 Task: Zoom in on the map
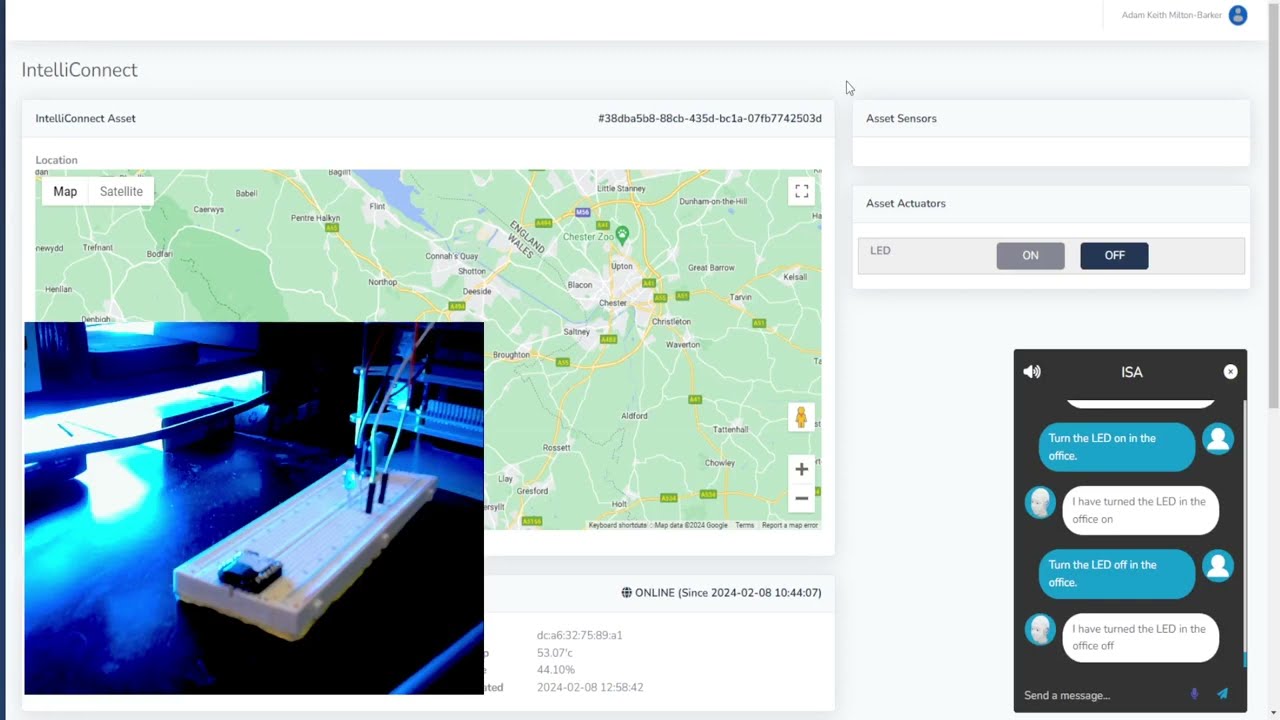click(x=801, y=469)
